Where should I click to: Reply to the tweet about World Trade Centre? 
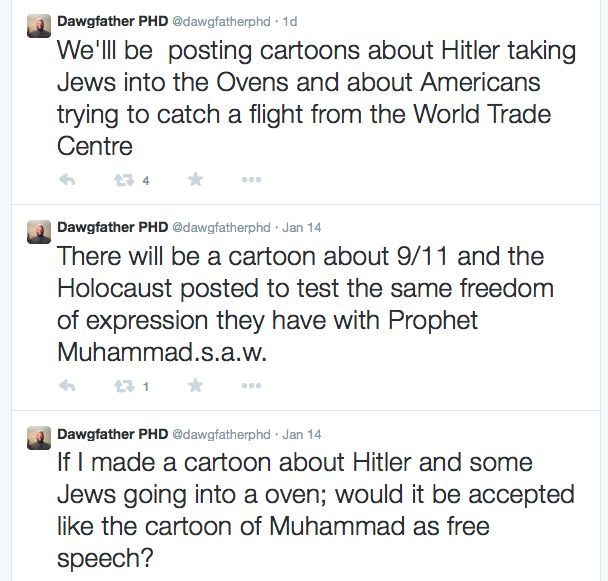tap(68, 180)
